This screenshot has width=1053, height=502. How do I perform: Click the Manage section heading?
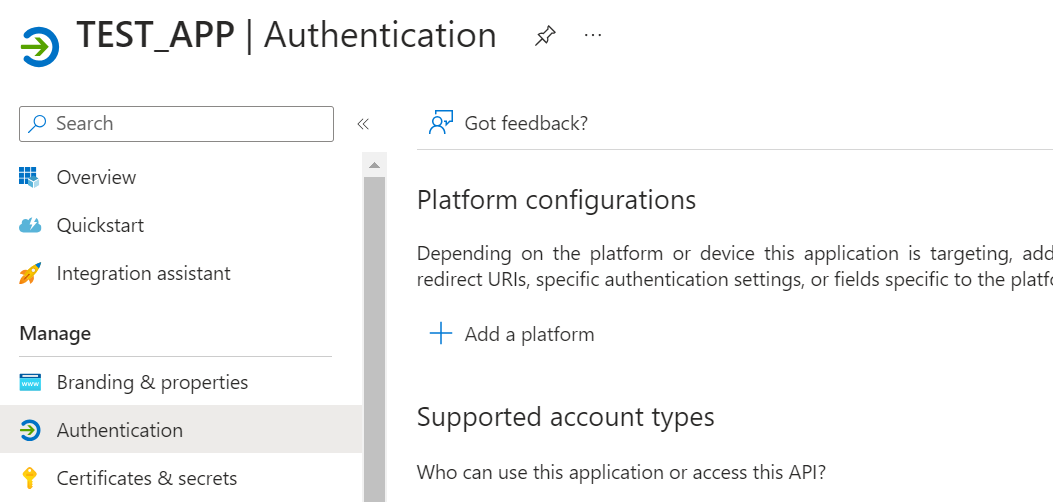pos(55,334)
